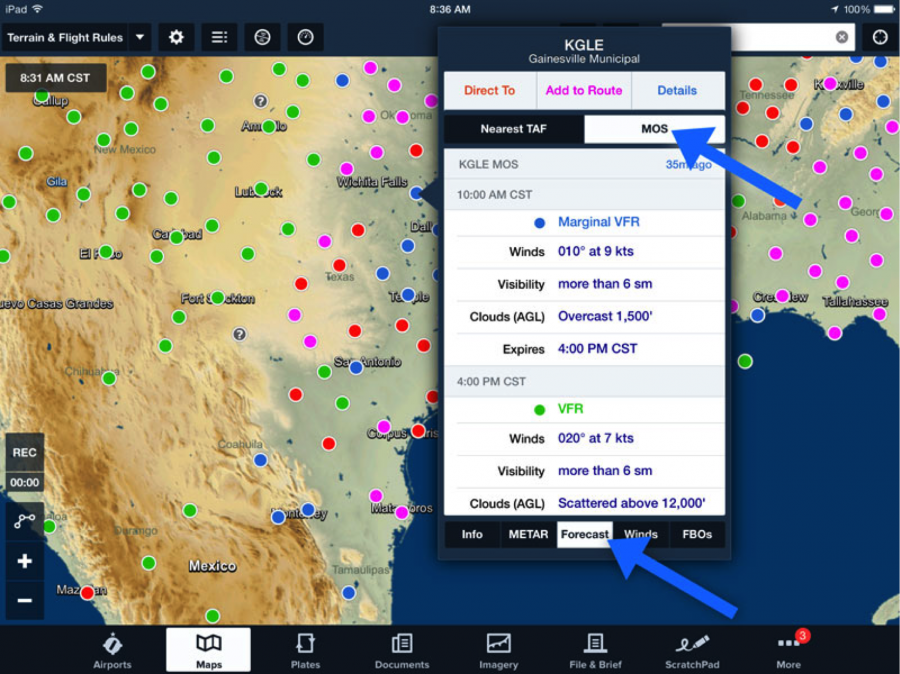This screenshot has height=674, width=900.
Task: Select the globe icon in top toolbar
Action: [x=261, y=37]
